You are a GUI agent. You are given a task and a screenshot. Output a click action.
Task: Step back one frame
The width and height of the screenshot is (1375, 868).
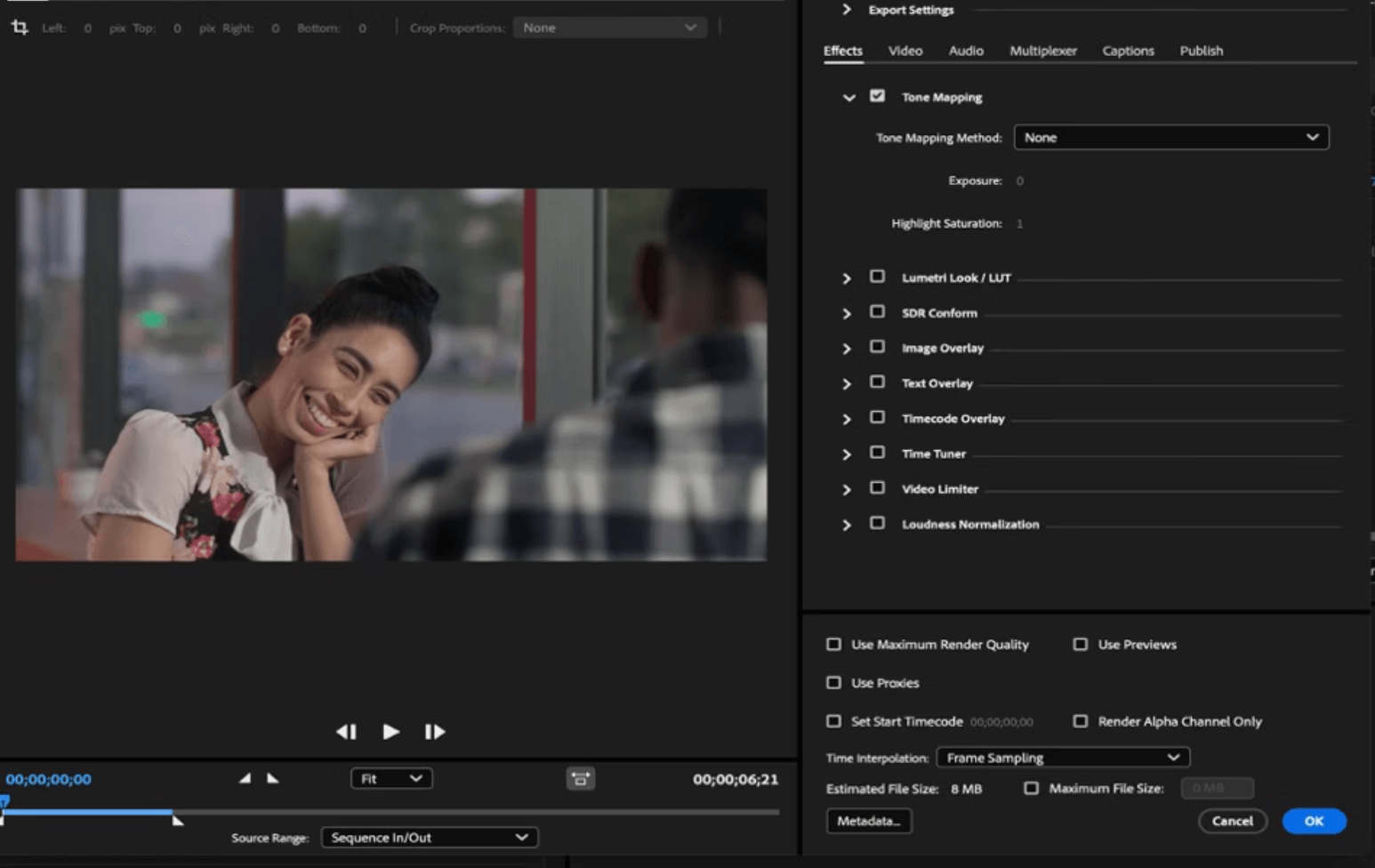click(346, 731)
